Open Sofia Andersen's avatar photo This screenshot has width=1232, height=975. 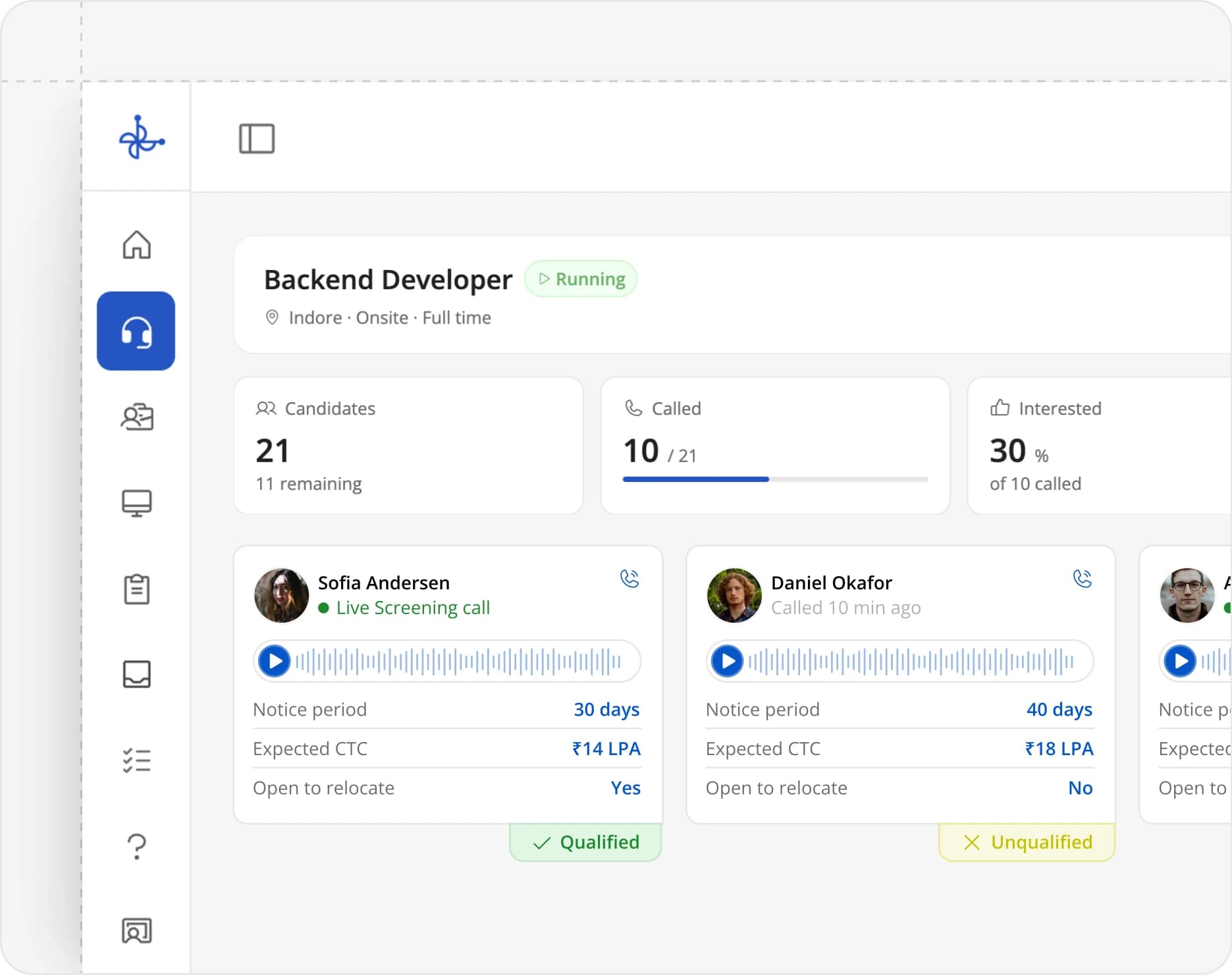point(281,595)
